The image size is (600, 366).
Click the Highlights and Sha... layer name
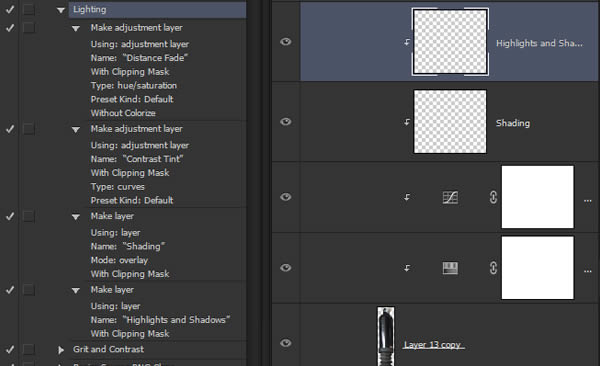click(539, 43)
